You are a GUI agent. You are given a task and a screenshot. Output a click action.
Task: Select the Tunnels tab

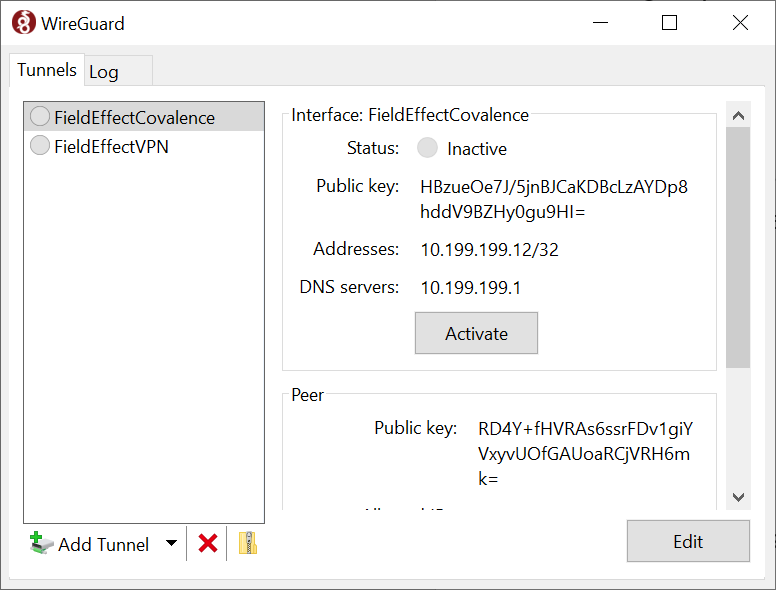point(47,70)
